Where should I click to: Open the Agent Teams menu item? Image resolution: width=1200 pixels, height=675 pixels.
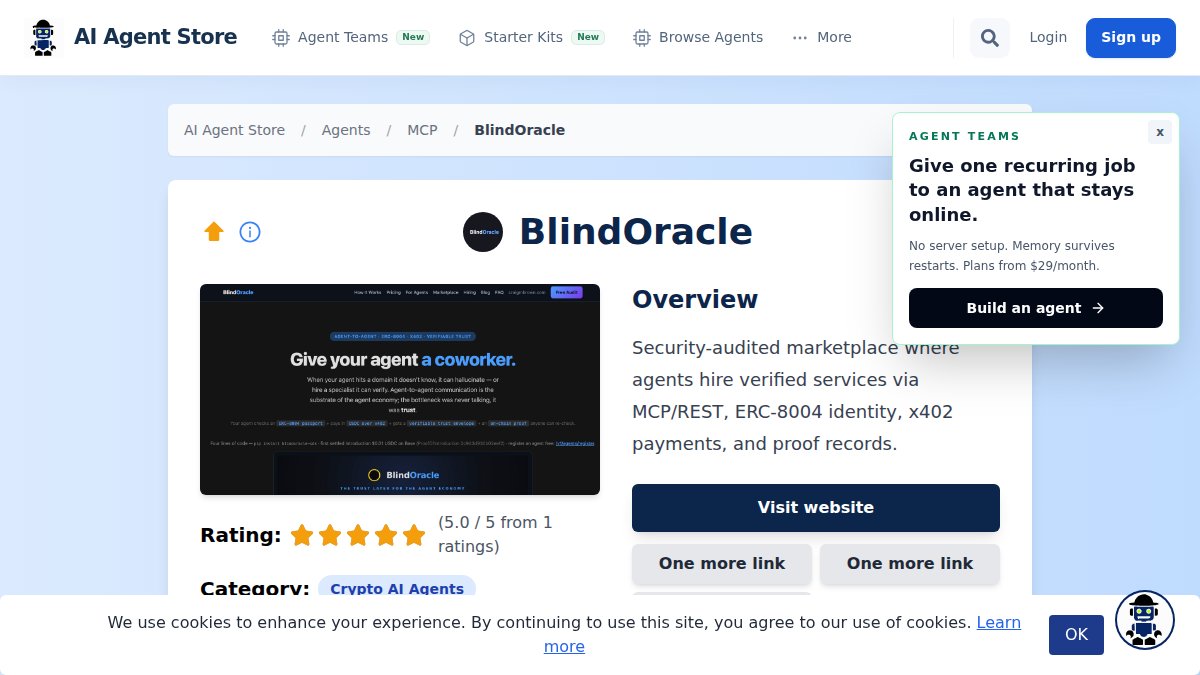[350, 37]
